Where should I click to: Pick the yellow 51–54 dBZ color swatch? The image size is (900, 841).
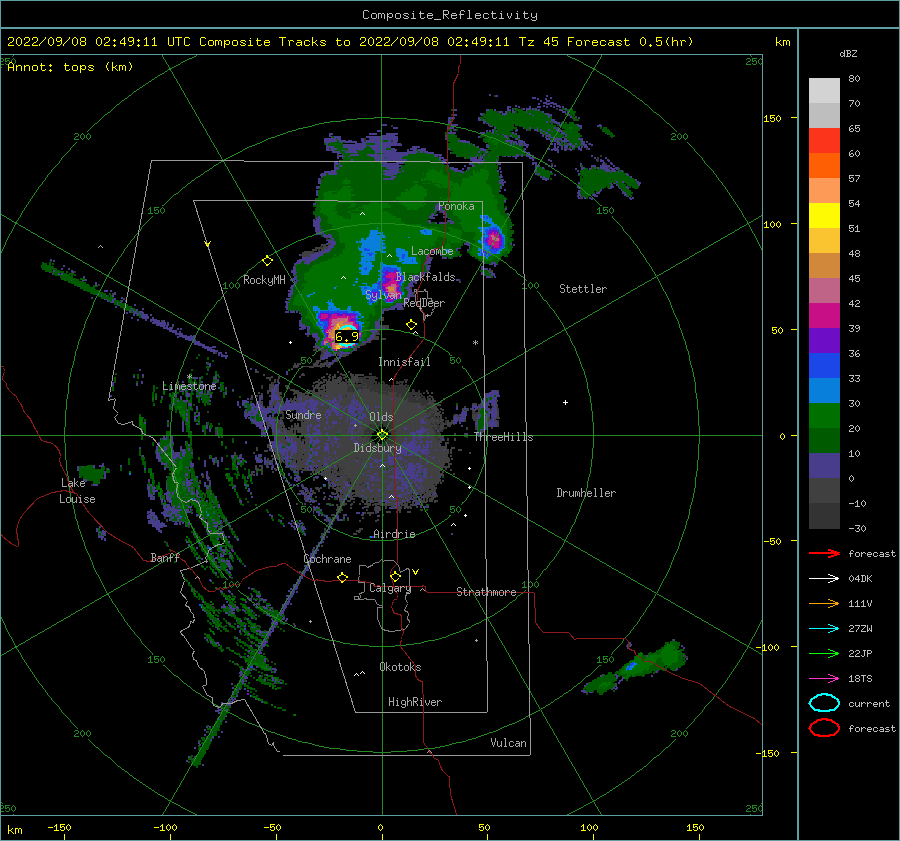824,215
